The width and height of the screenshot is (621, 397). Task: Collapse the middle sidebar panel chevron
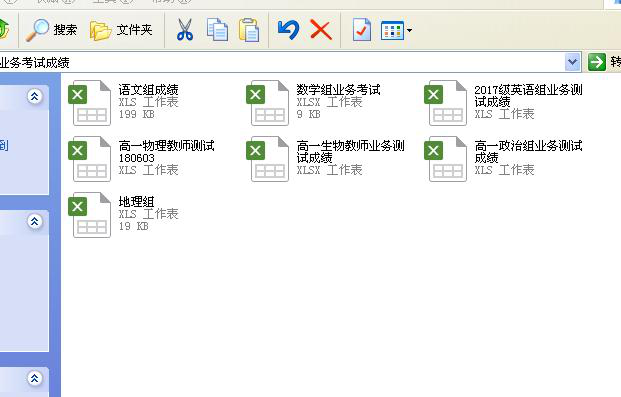tap(34, 221)
